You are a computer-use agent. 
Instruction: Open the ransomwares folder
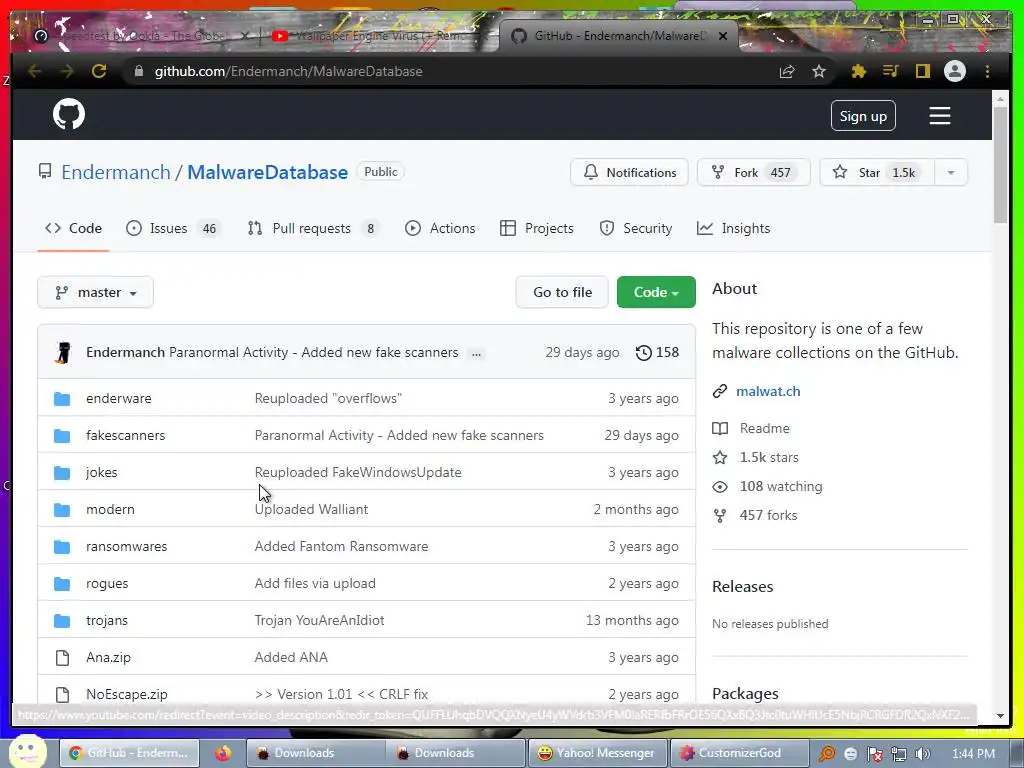point(126,547)
